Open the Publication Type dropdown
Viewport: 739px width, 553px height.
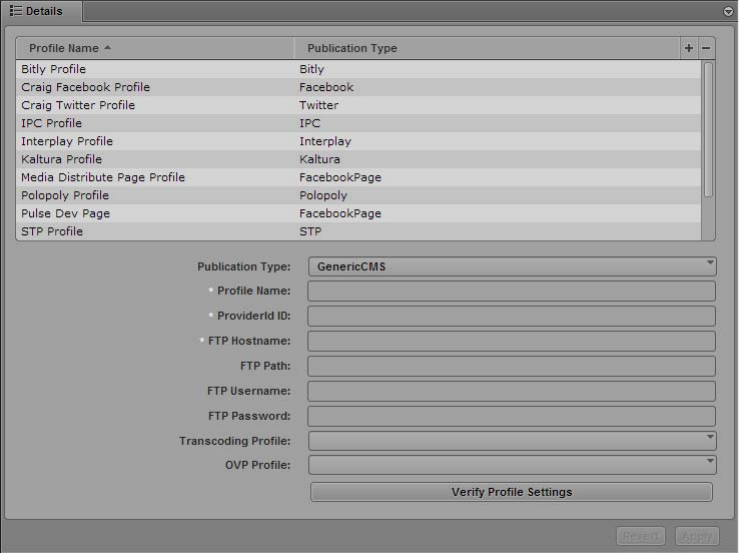coord(512,266)
